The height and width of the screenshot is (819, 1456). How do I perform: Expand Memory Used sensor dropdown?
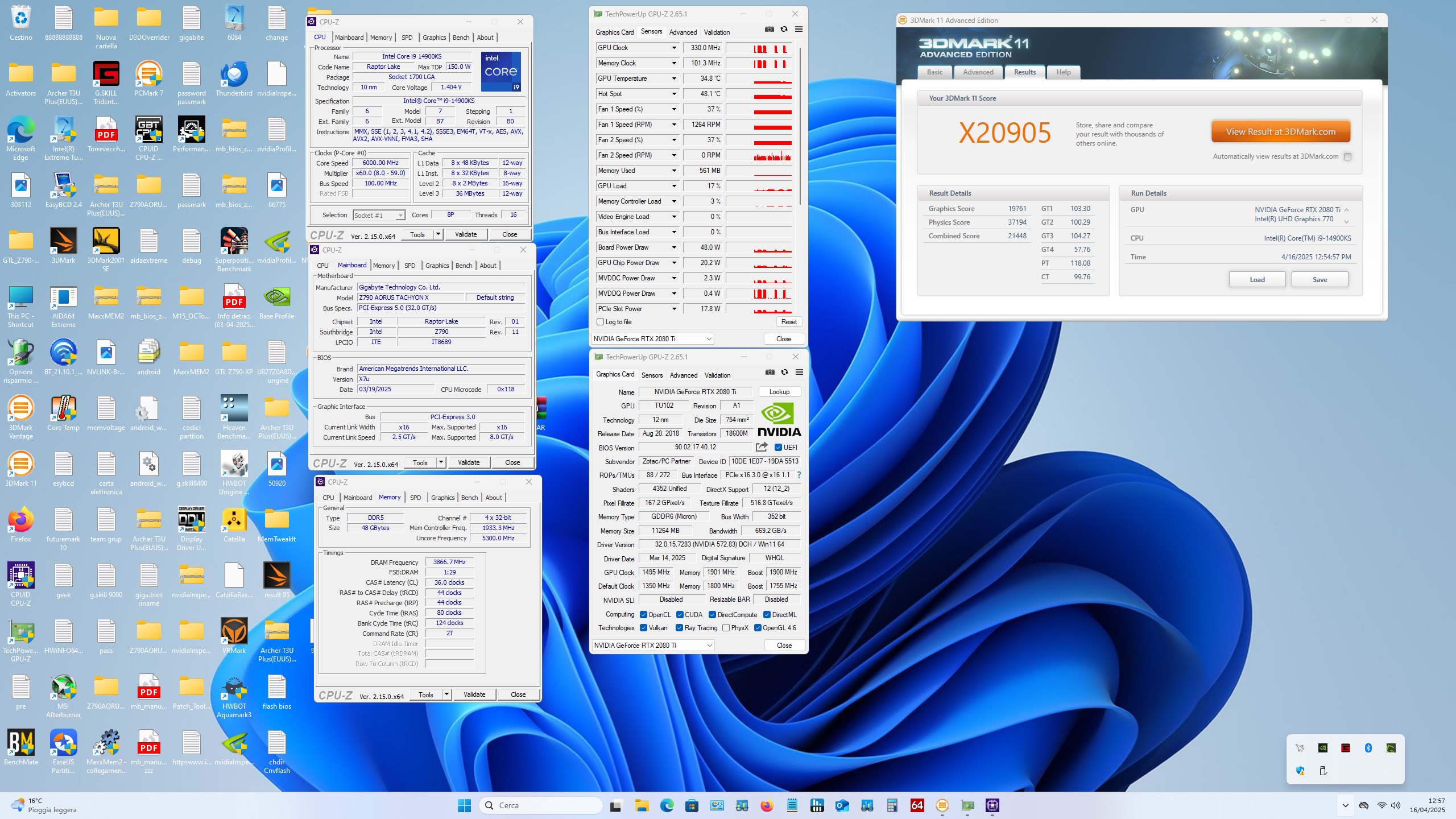[x=674, y=171]
